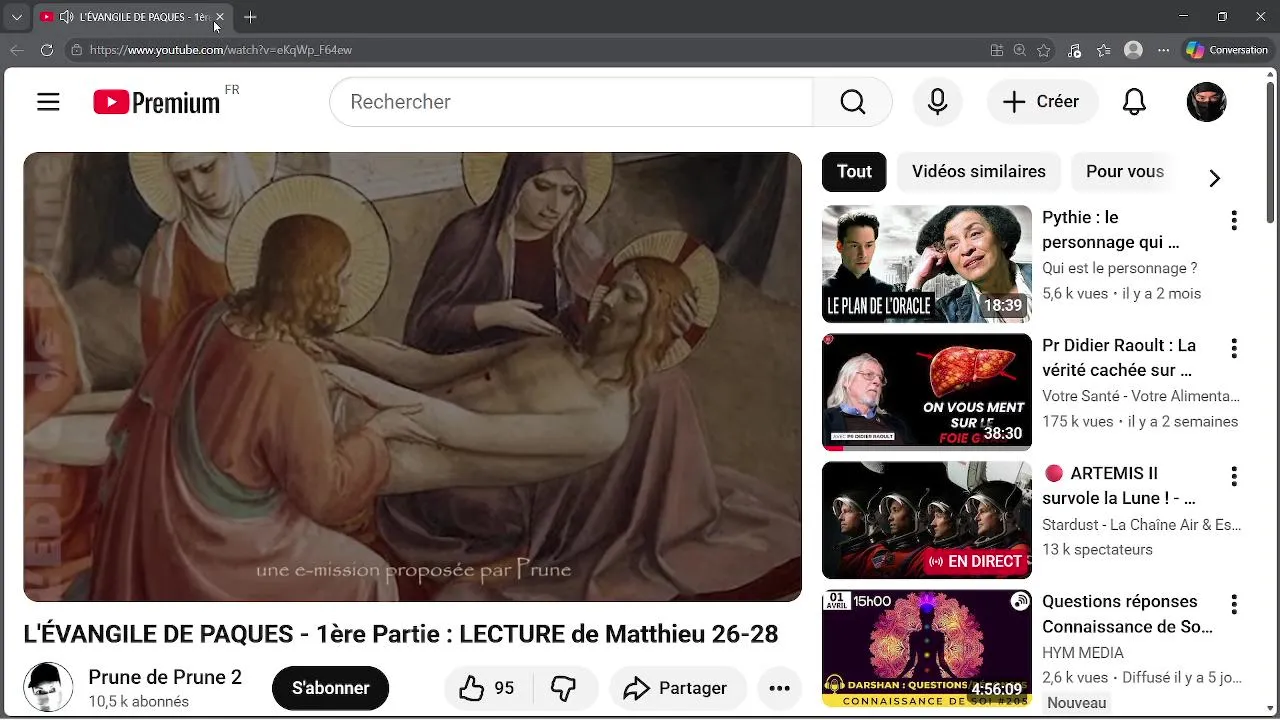1280x720 pixels.
Task: Reload the page in browser
Action: click(46, 50)
